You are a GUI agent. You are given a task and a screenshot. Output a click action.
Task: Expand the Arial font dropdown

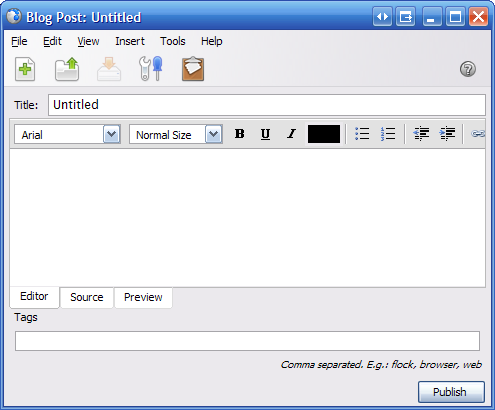(112, 134)
